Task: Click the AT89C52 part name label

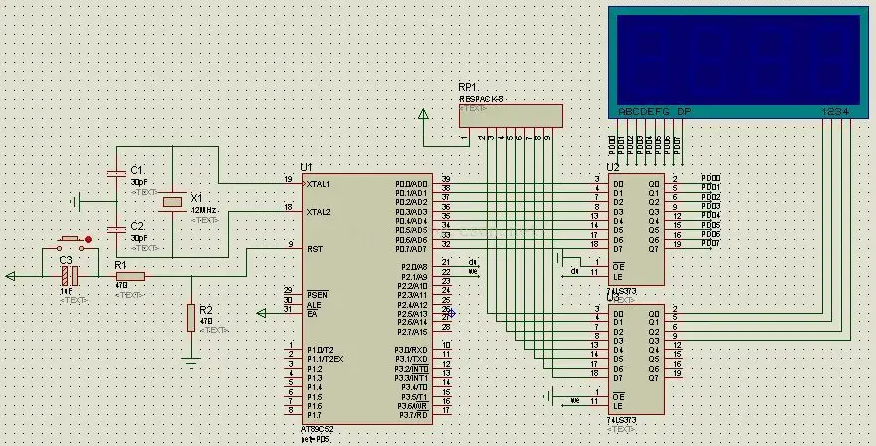Action: [317, 430]
